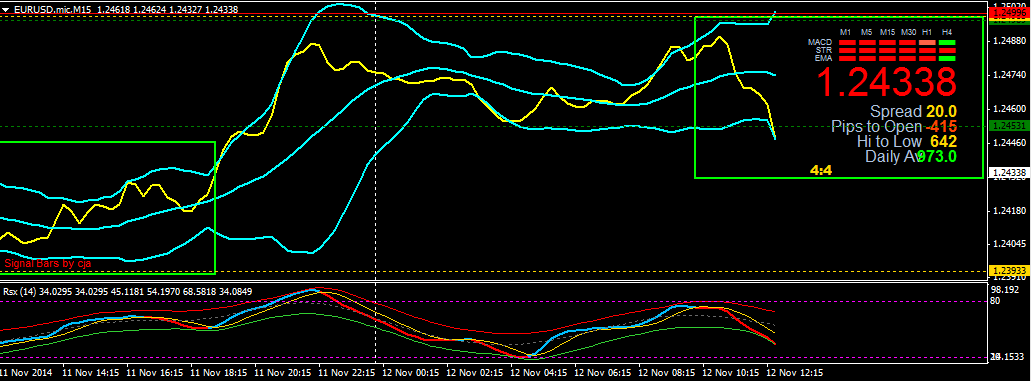Screen dimensions: 1031x381
Task: Select the Signal Bars by cja label
Action: pos(47,263)
